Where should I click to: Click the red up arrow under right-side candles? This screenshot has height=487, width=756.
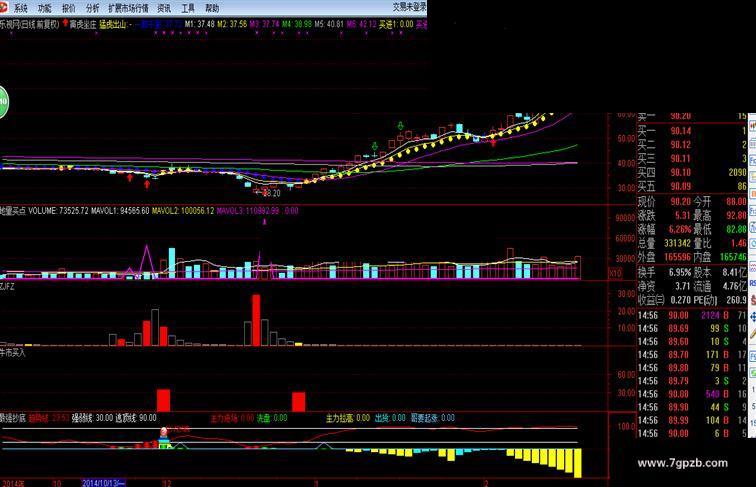point(493,143)
